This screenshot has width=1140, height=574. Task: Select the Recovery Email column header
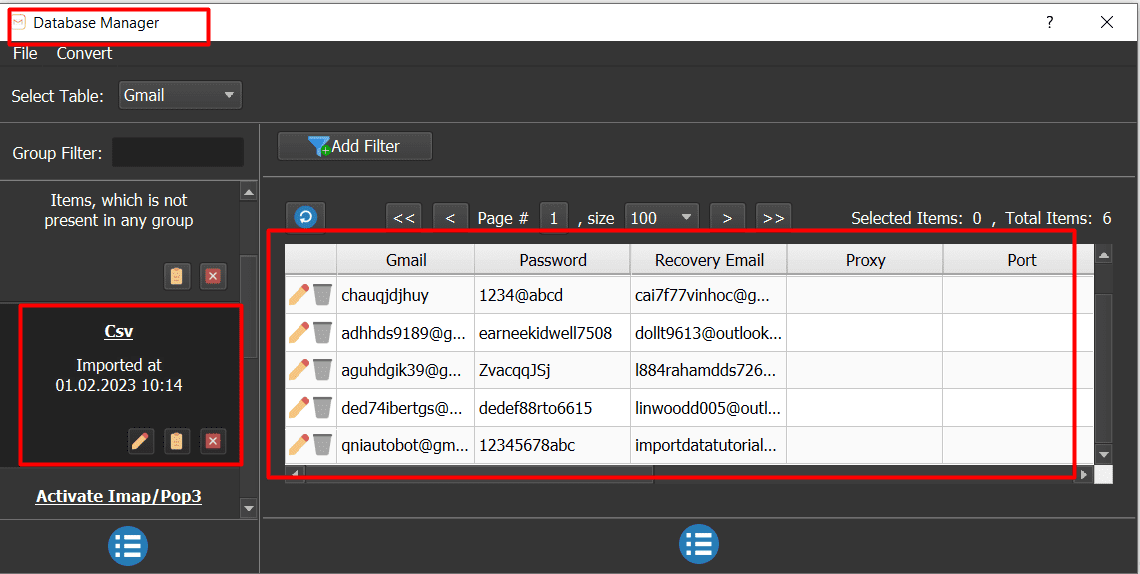click(x=709, y=260)
